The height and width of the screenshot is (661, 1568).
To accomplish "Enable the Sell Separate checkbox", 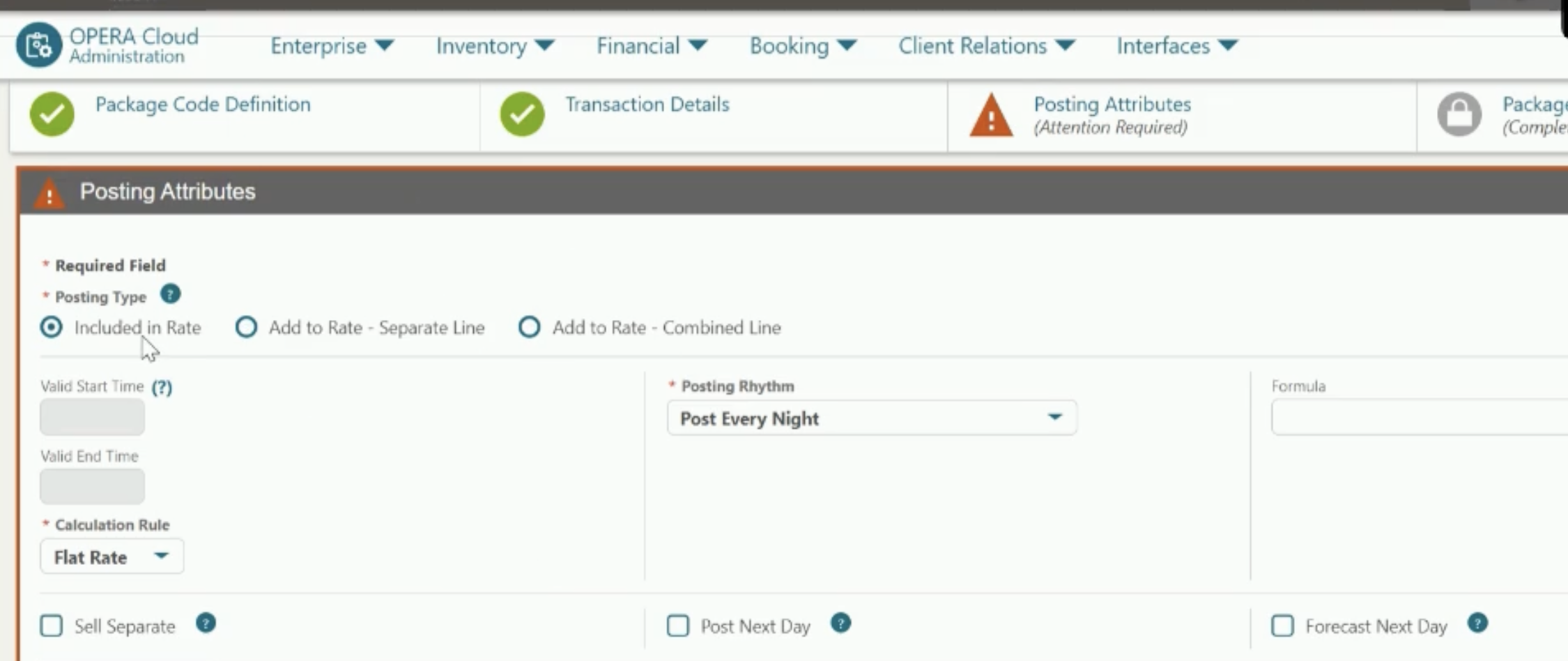I will click(51, 625).
